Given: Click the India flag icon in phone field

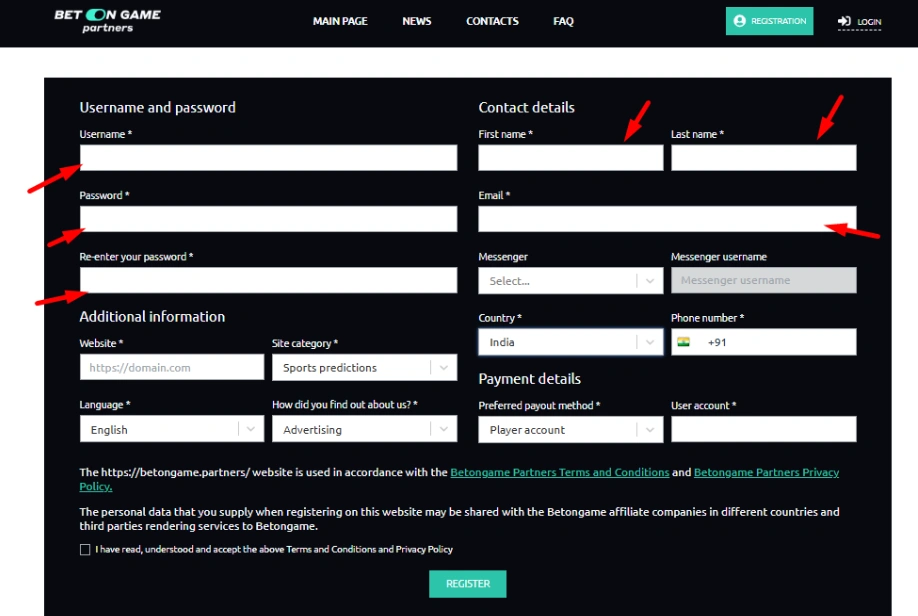Looking at the screenshot, I should point(683,342).
